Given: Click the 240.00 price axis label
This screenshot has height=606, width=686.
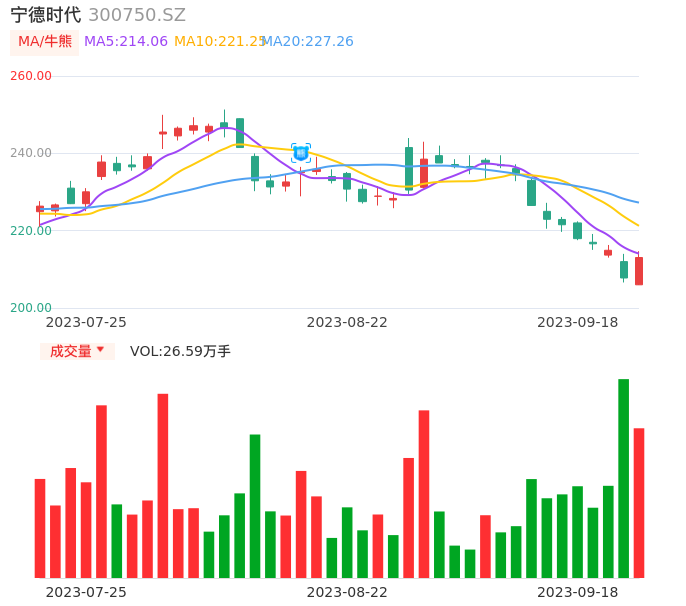Looking at the screenshot, I should 31,153.
